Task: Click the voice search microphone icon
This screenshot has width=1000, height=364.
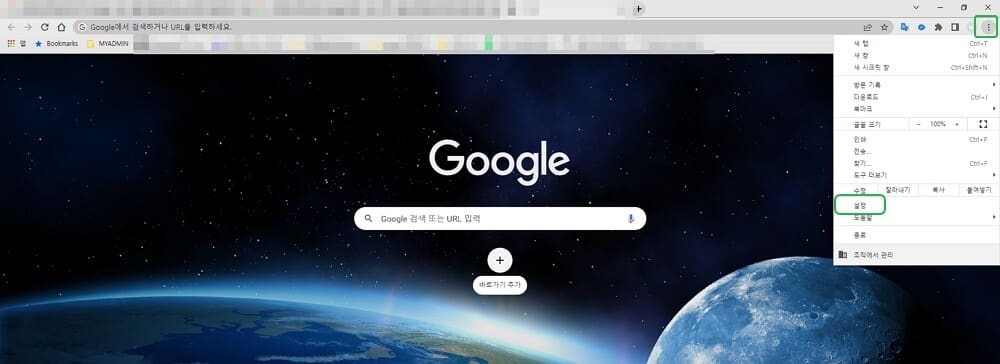Action: coord(631,219)
